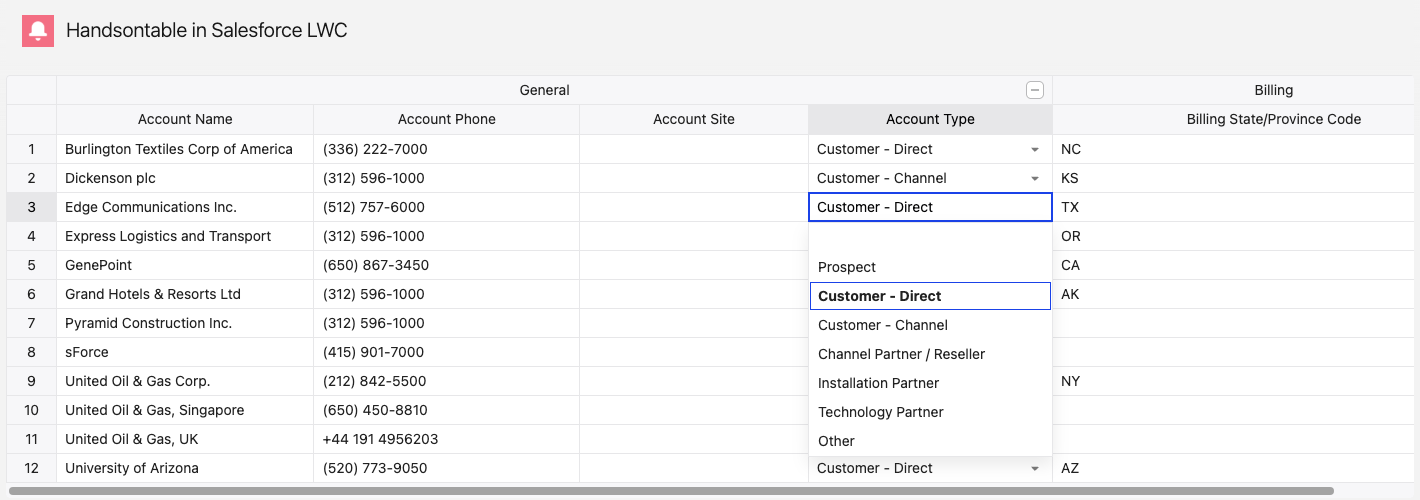Screen dimensions: 1420x500
Task: Select row header 3
Action: point(31,207)
